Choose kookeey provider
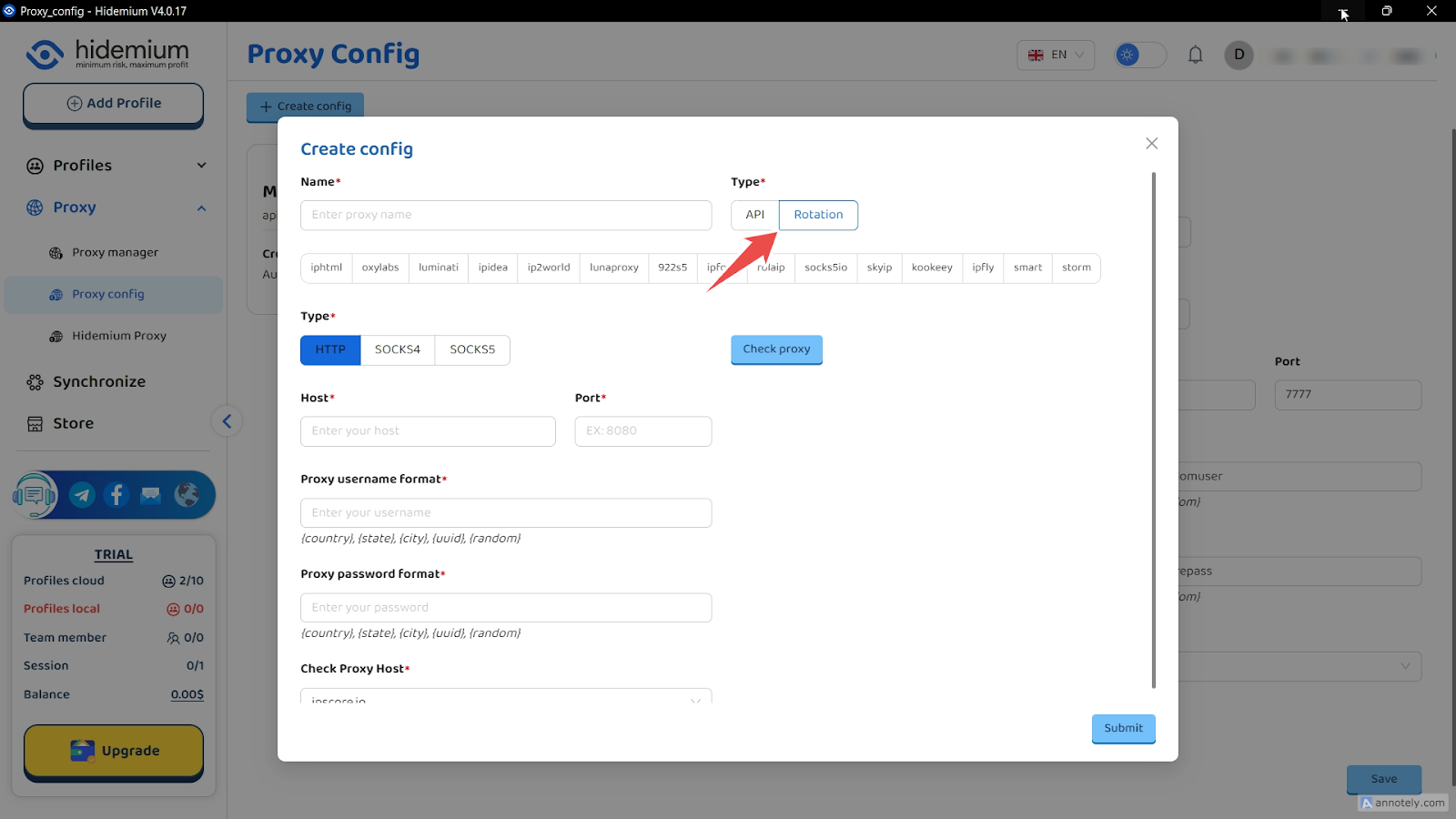 pyautogui.click(x=932, y=268)
